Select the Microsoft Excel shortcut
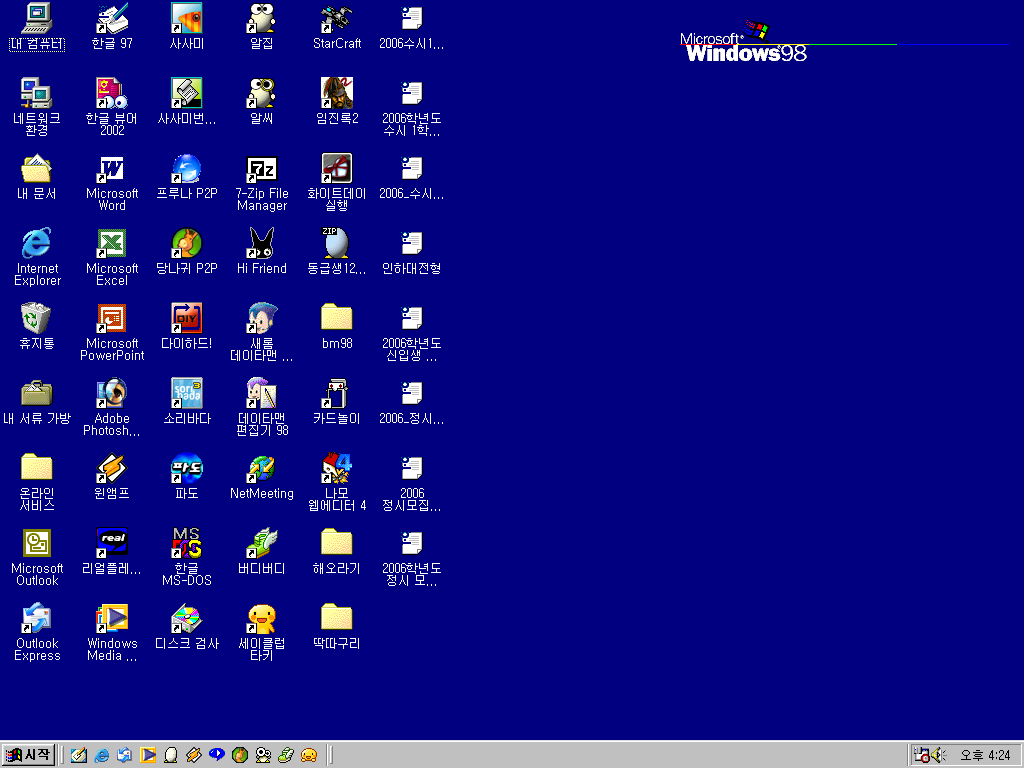 click(x=112, y=257)
